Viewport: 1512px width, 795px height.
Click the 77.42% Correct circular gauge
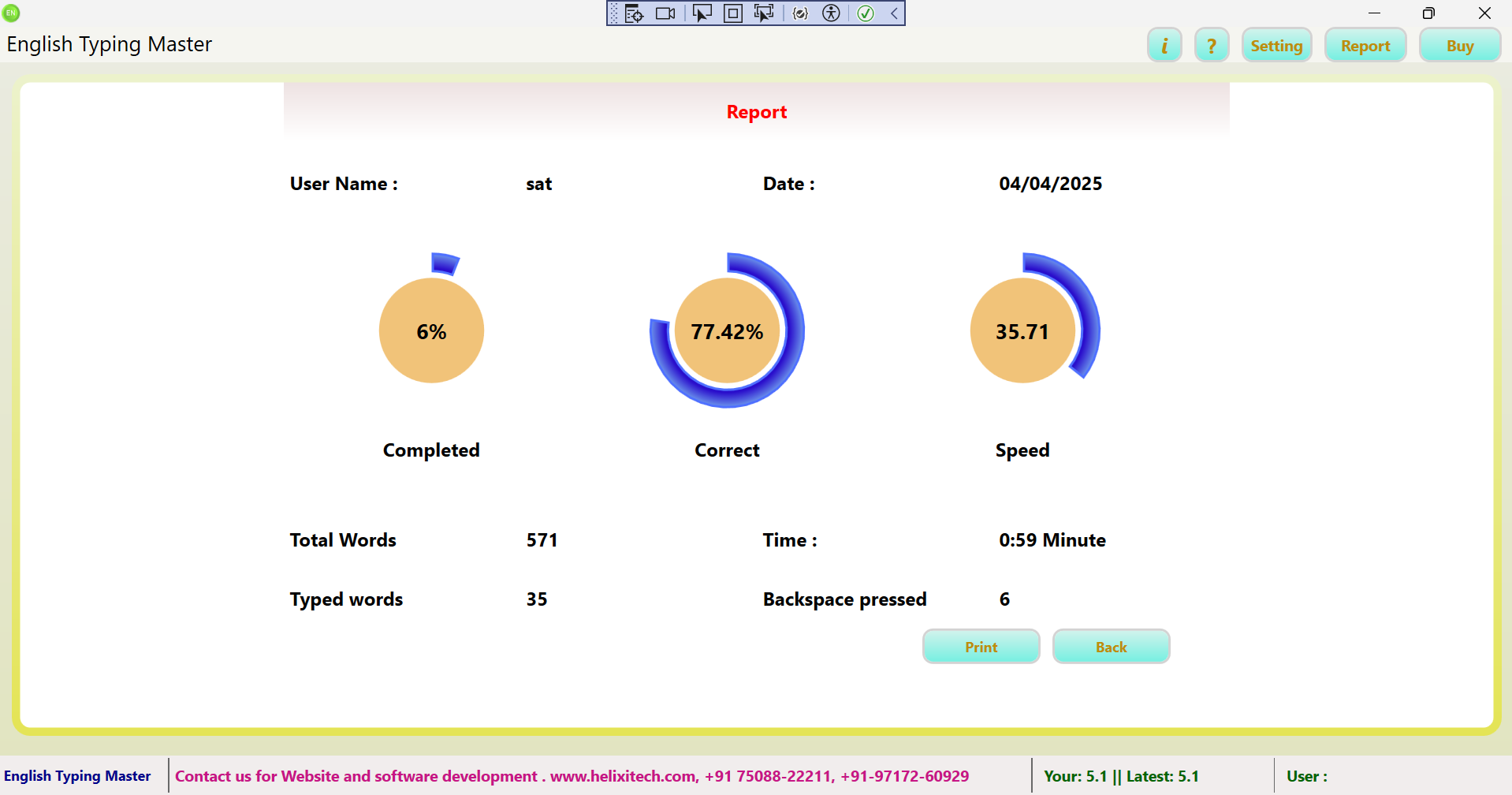(x=727, y=331)
